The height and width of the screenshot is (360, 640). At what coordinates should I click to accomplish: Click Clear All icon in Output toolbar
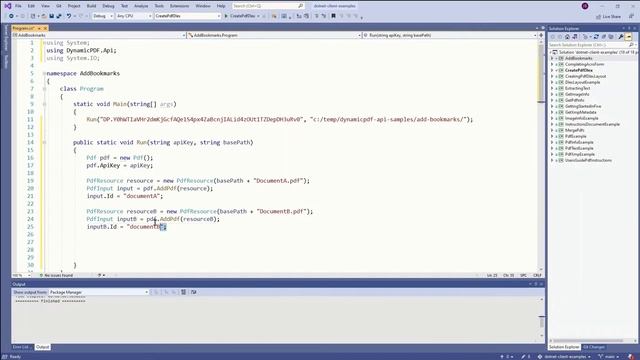tap(184, 292)
